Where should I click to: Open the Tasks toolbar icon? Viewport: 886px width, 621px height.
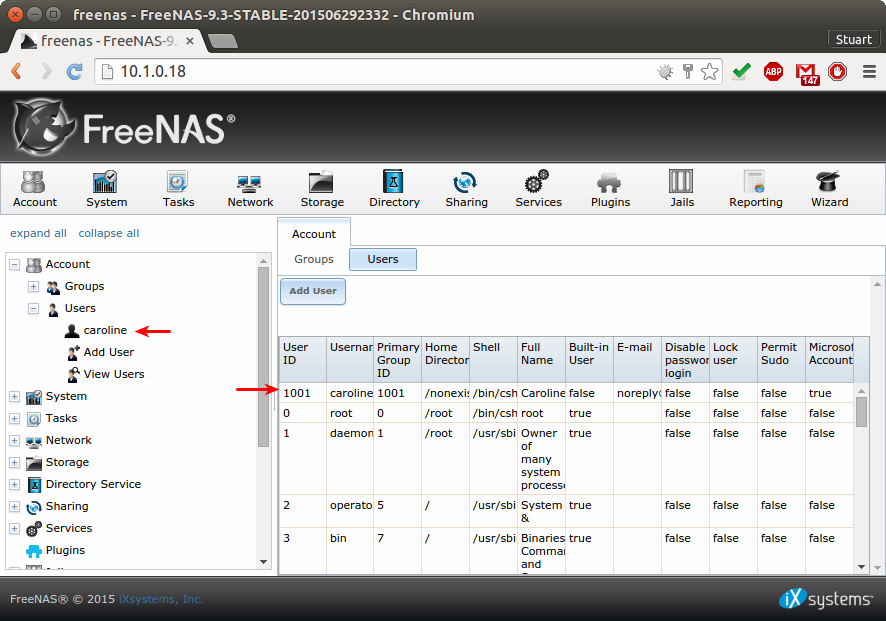tap(178, 189)
